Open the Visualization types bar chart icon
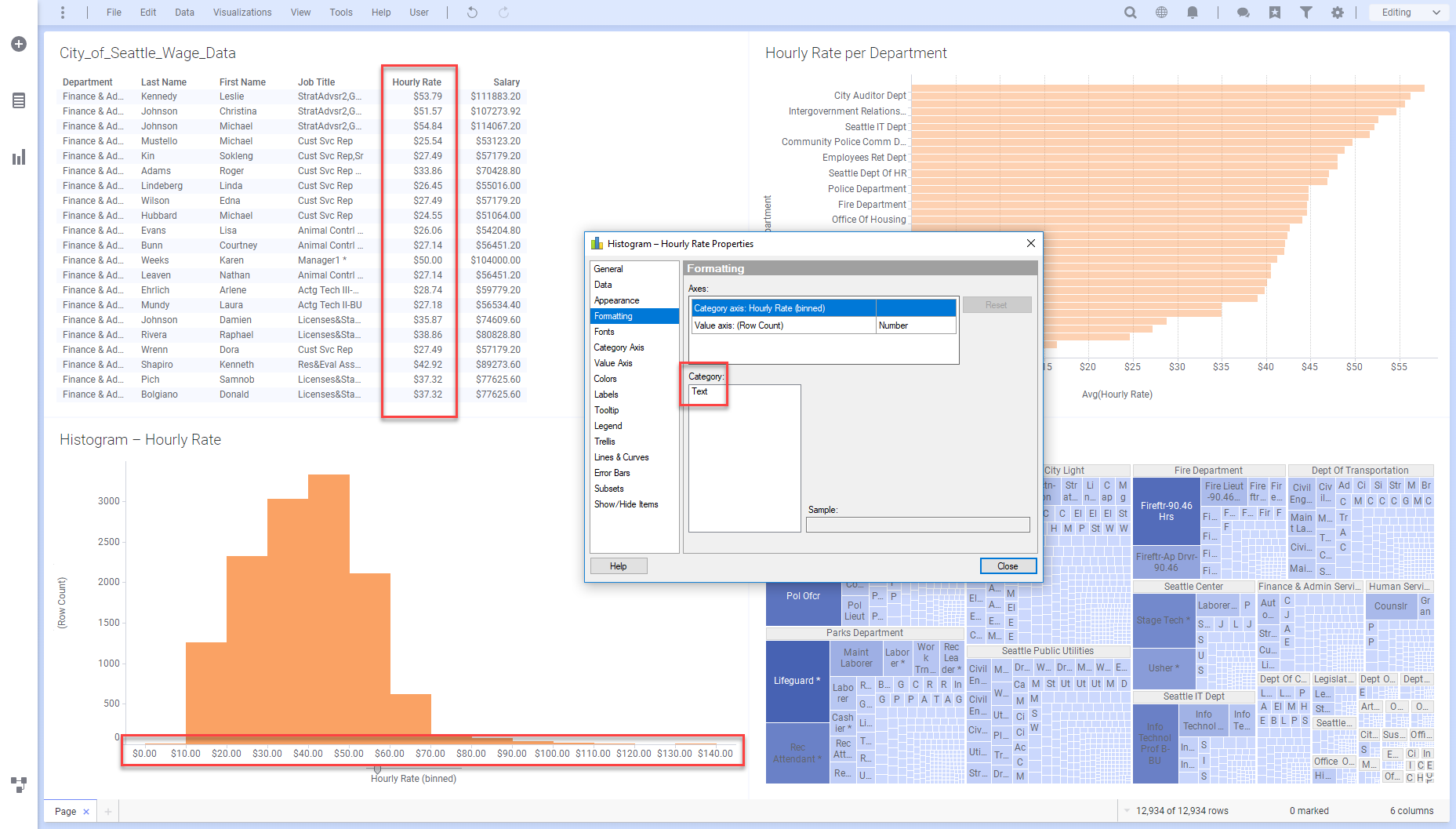The image size is (1456, 829). pos(19,158)
